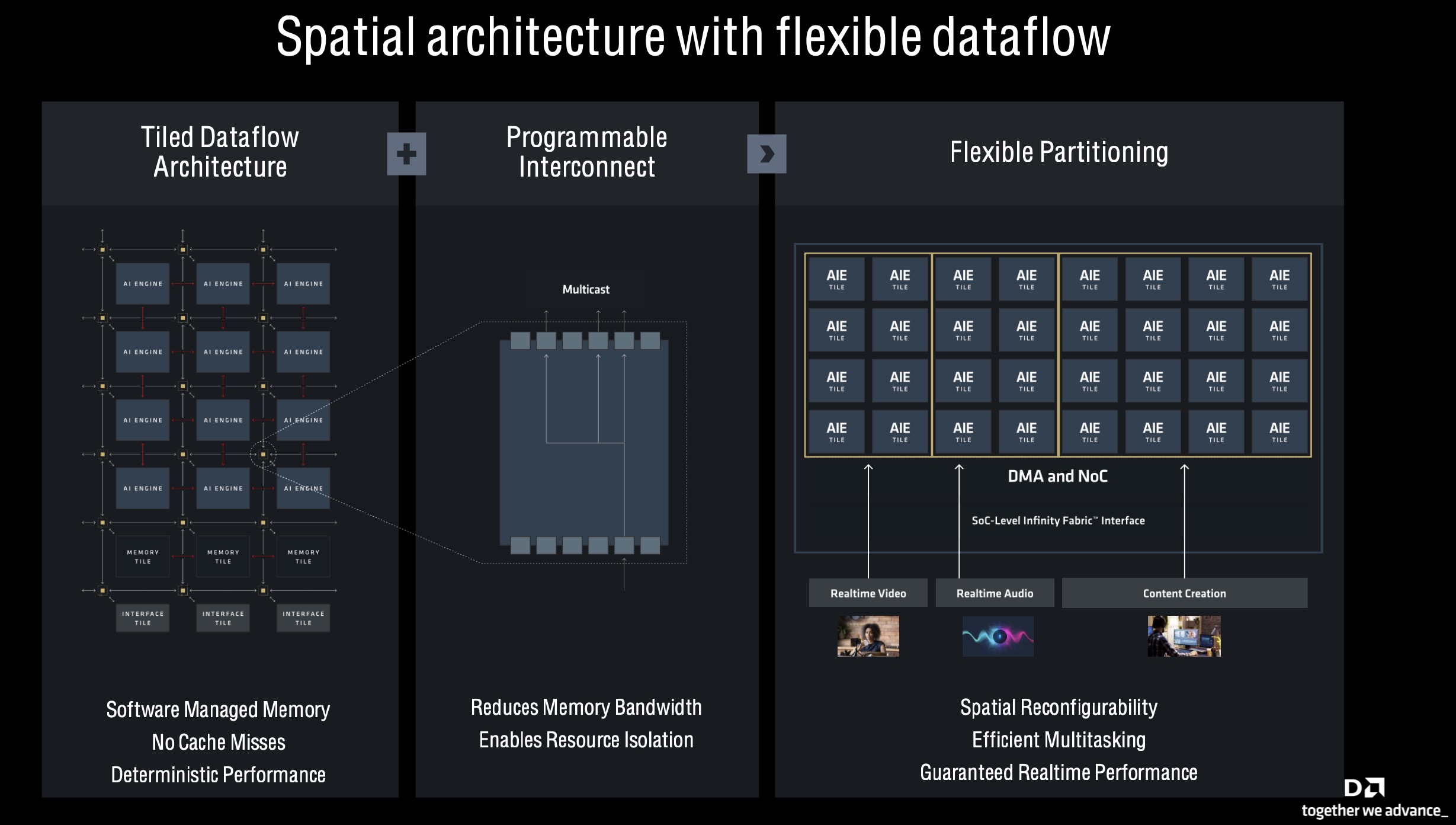The image size is (1456, 825).
Task: Click the plus icon between panels
Action: click(x=406, y=154)
